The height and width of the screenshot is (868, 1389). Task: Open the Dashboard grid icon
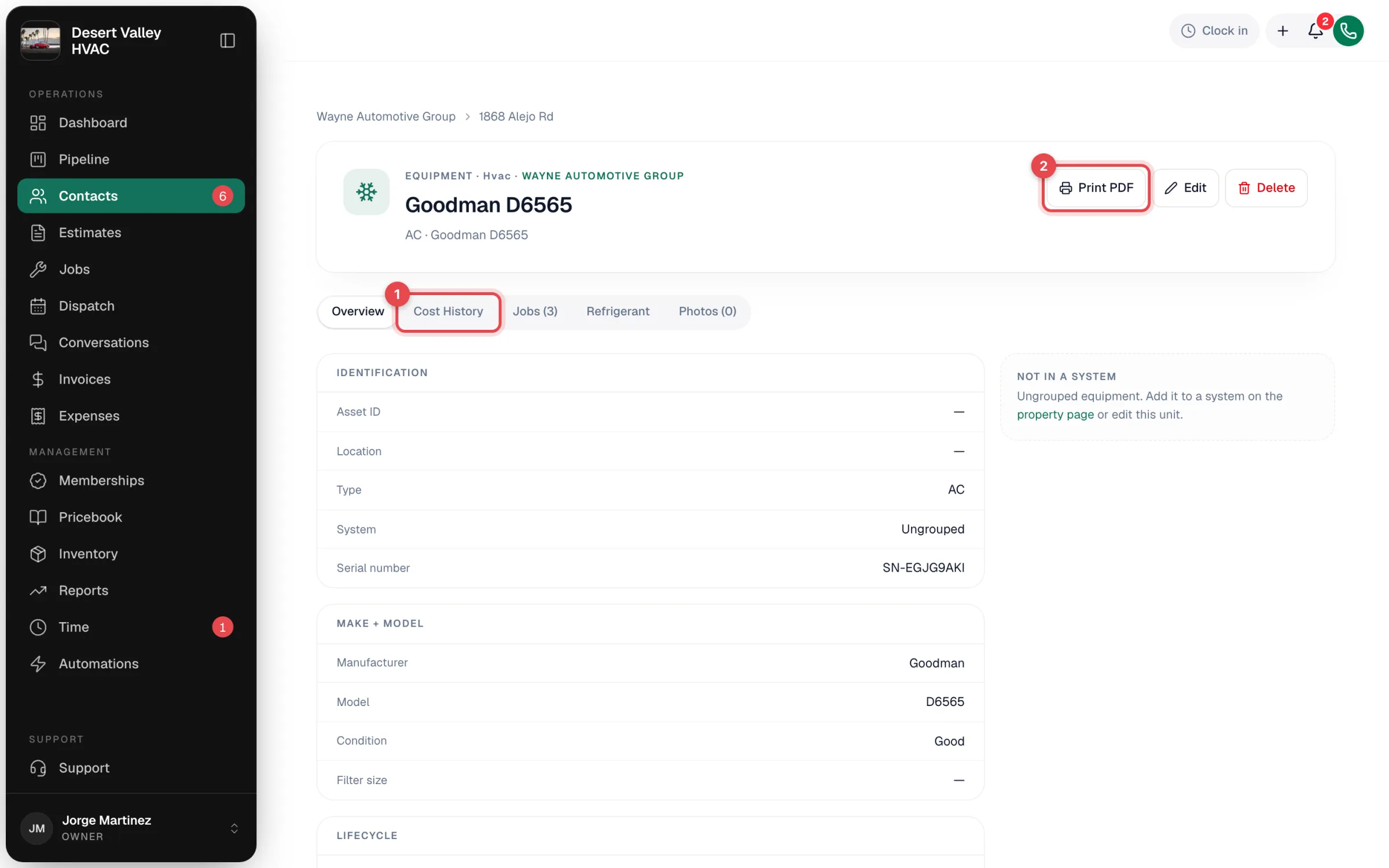pos(38,123)
